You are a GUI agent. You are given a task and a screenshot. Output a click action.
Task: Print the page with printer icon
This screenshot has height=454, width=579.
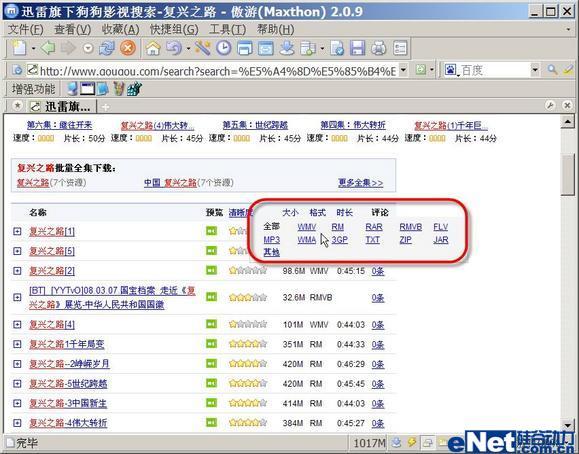378,48
